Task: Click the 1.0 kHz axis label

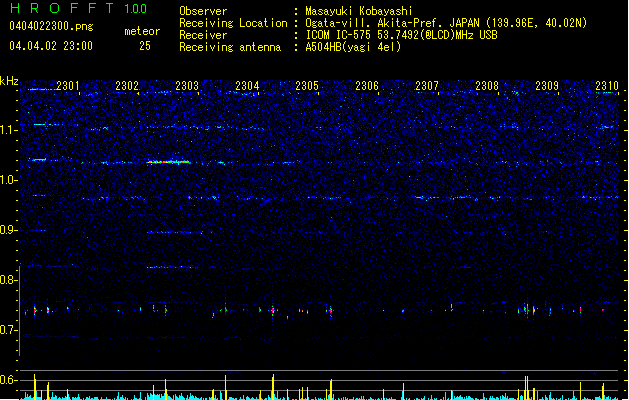Action: point(9,180)
